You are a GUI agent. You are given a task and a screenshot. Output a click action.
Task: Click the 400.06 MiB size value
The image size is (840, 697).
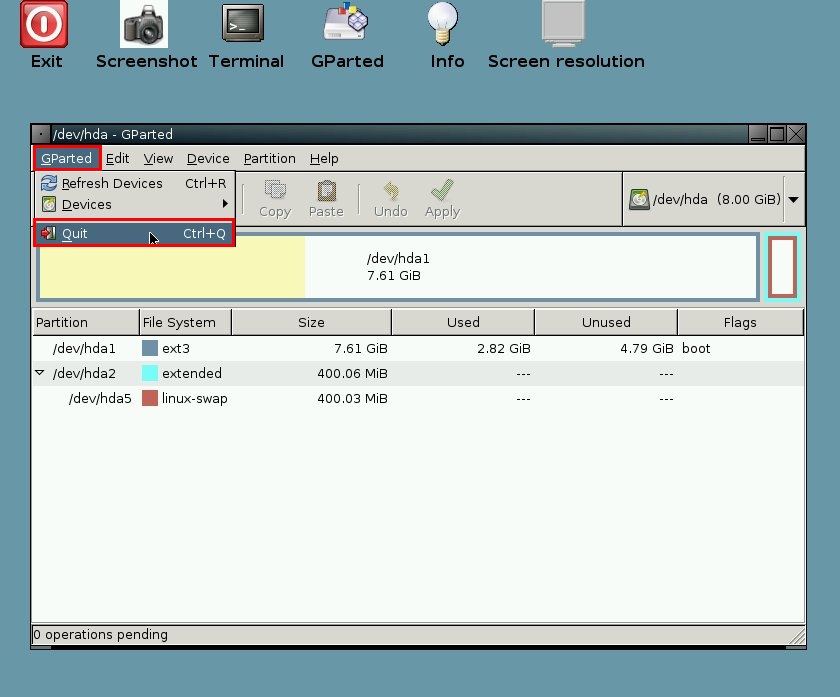[352, 373]
